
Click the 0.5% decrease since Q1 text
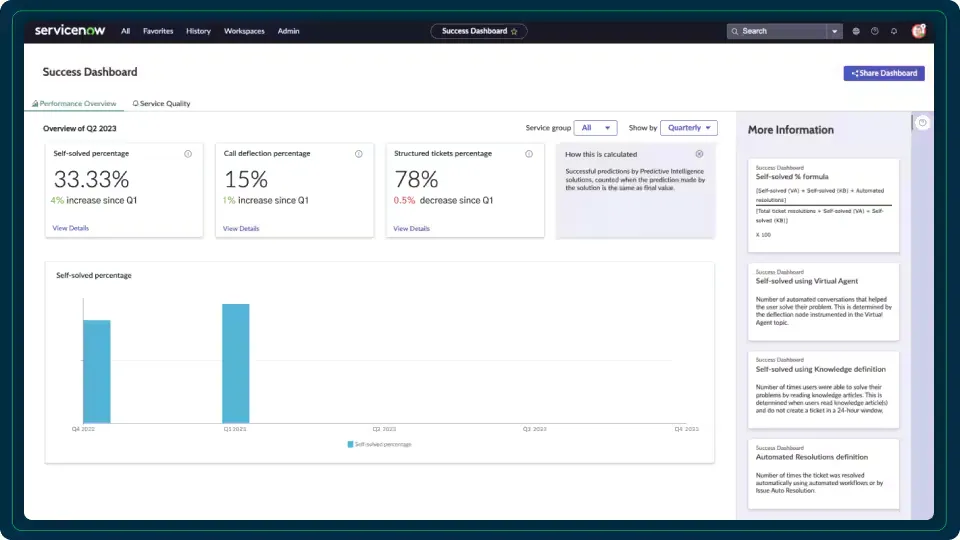coord(443,200)
